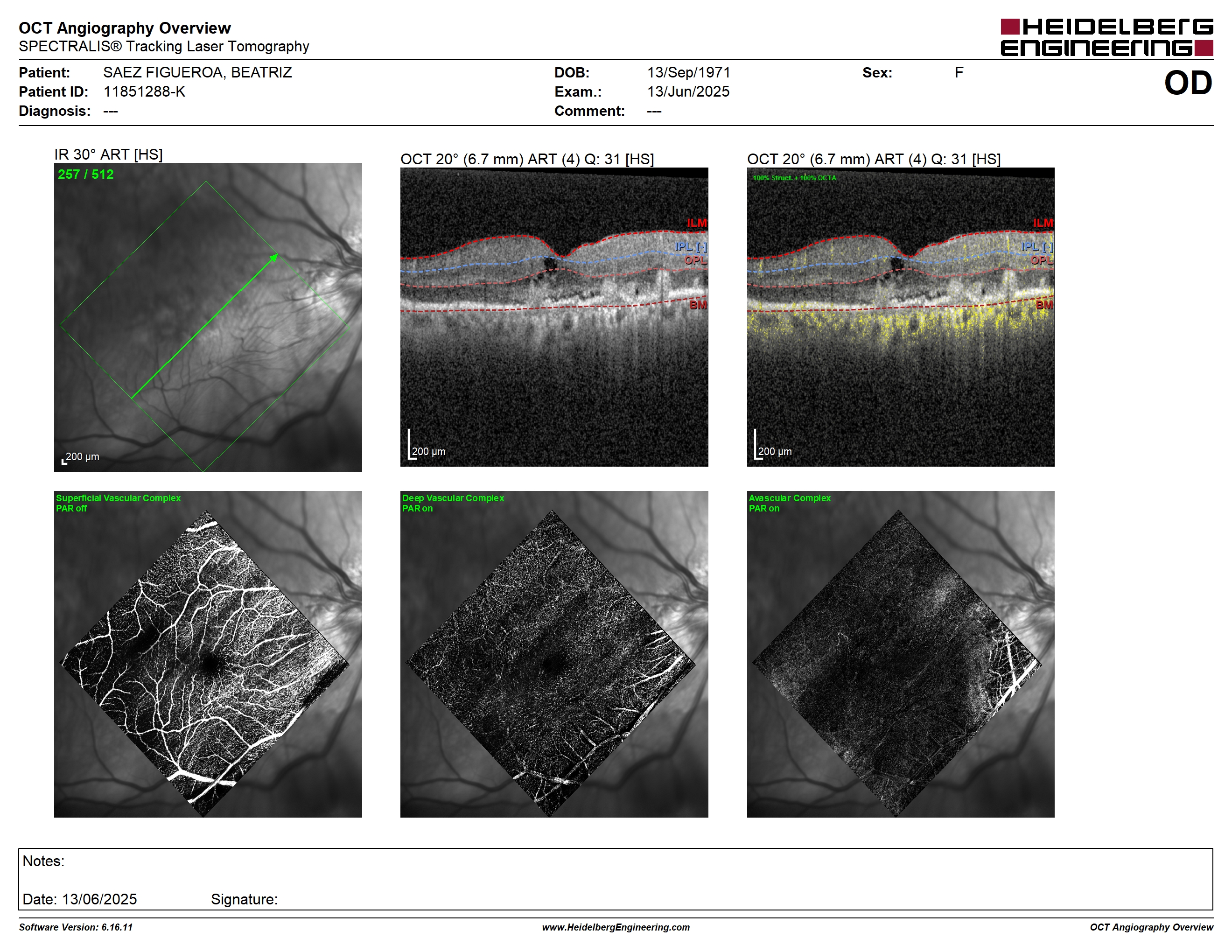Click the patient name SAEZ FIGUEROA, BEATRIZ
Image resolution: width=1232 pixels, height=952 pixels.
pyautogui.click(x=197, y=73)
